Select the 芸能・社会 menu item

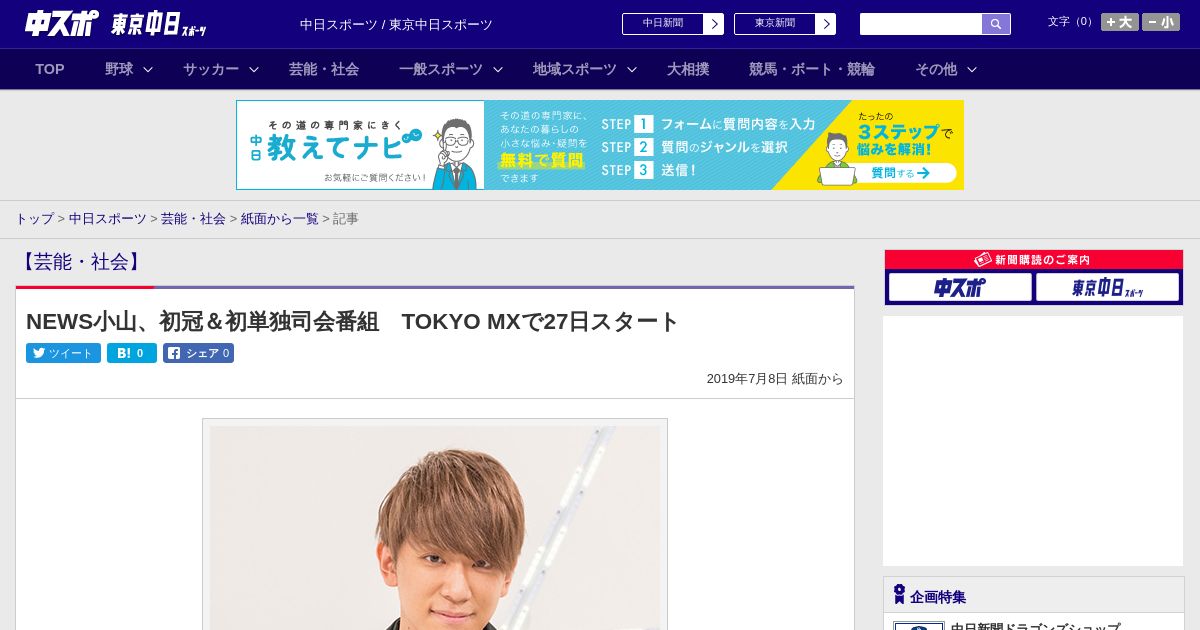point(324,69)
